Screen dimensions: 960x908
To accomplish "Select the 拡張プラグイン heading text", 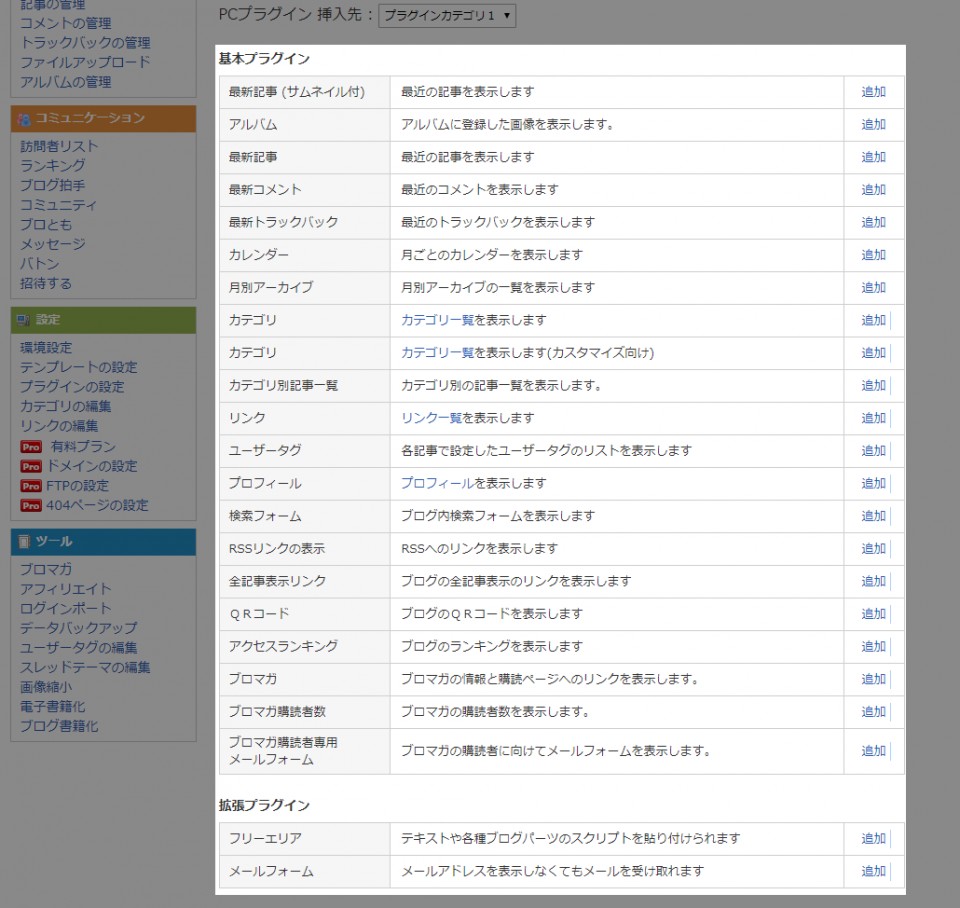I will 264,805.
